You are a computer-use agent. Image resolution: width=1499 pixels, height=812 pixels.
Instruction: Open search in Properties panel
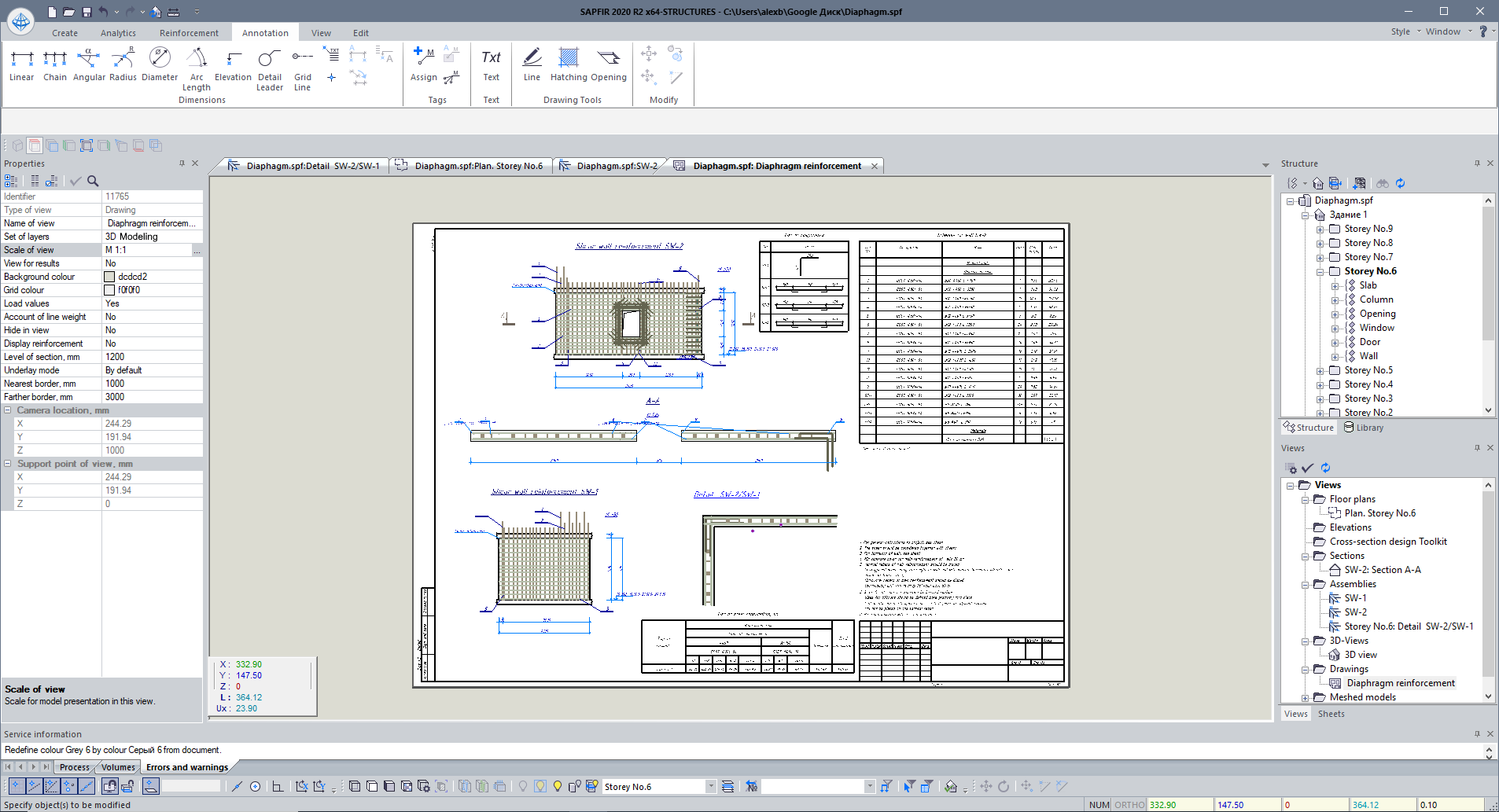[x=93, y=181]
